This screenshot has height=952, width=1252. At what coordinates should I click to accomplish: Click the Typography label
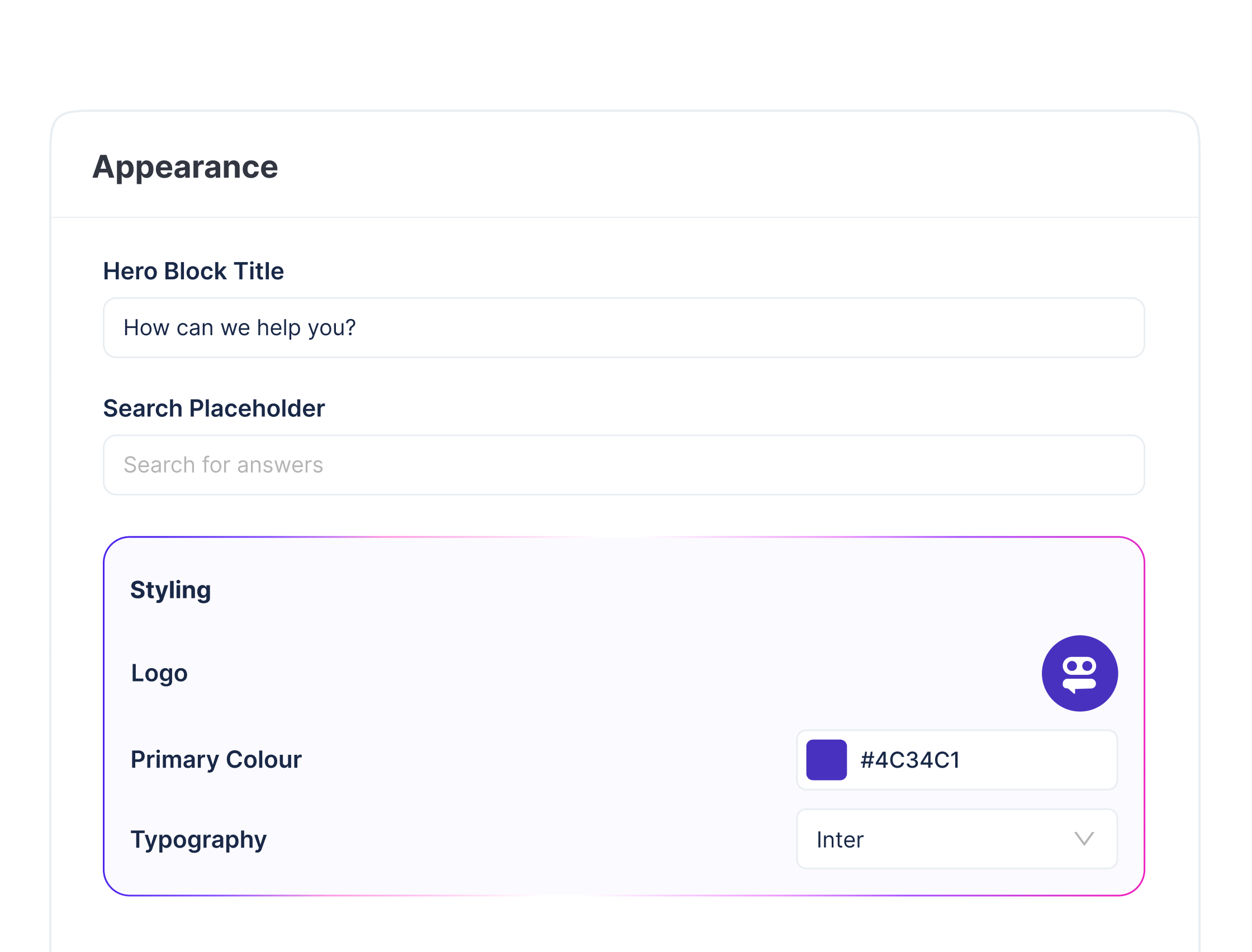tap(198, 839)
